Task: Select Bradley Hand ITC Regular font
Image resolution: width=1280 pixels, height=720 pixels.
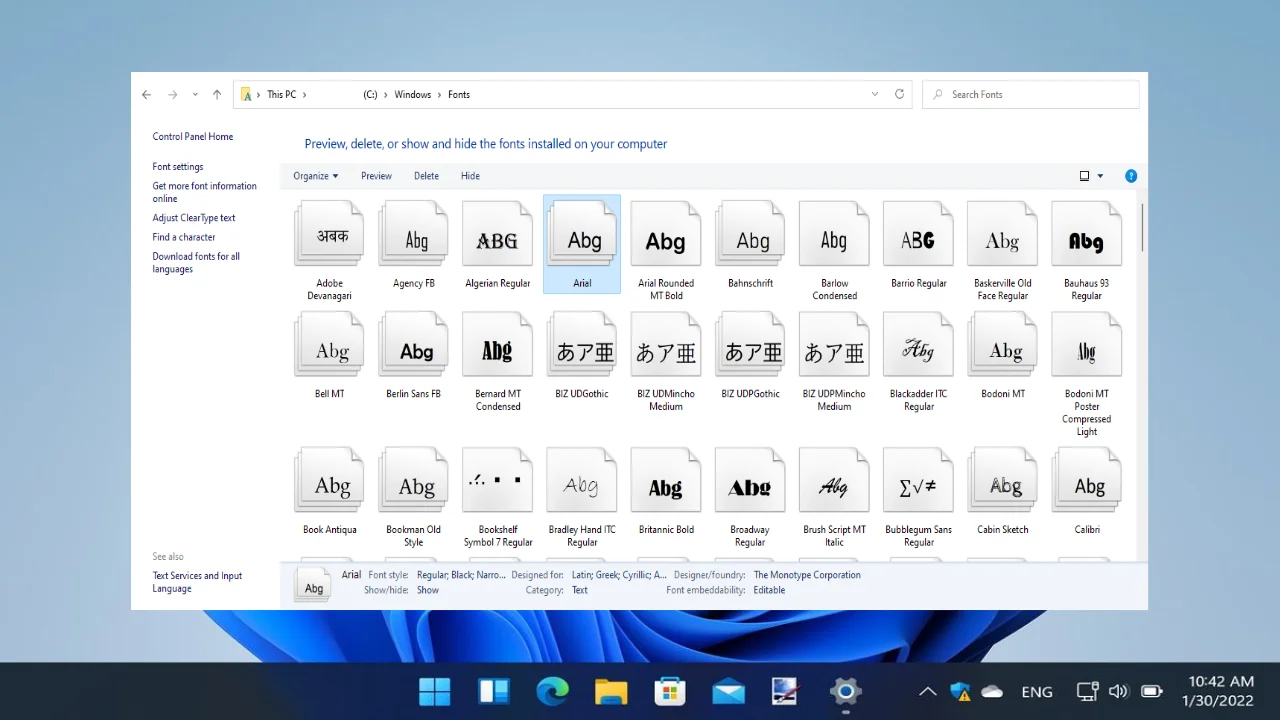Action: (582, 481)
